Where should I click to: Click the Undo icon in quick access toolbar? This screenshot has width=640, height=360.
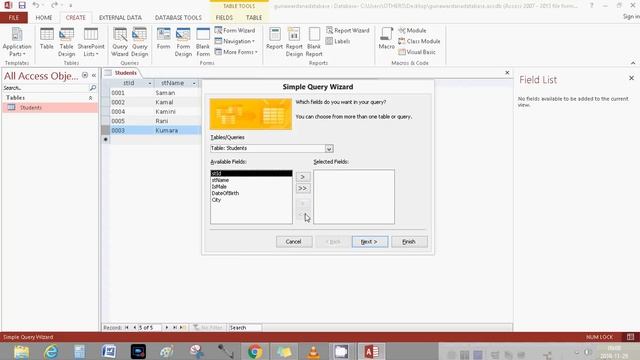tap(36, 5)
